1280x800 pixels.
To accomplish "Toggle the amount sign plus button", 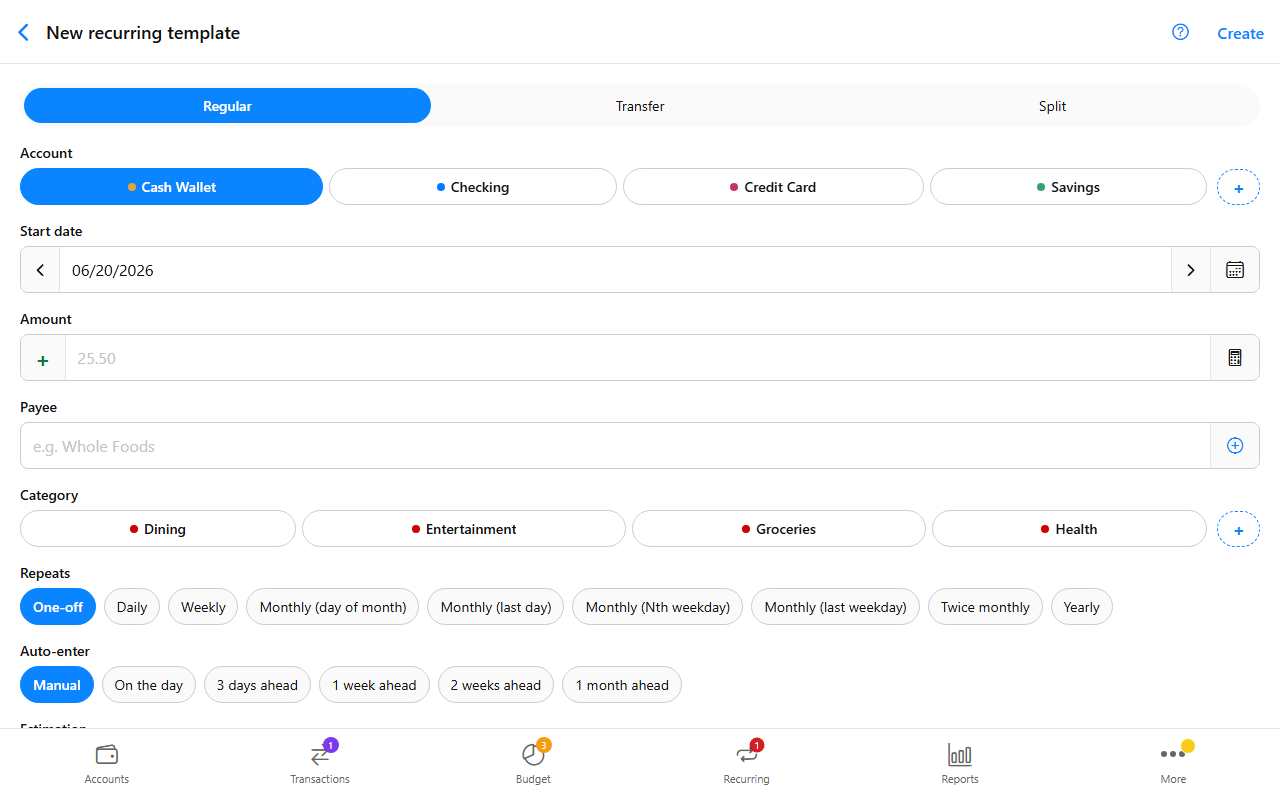I will (x=43, y=358).
